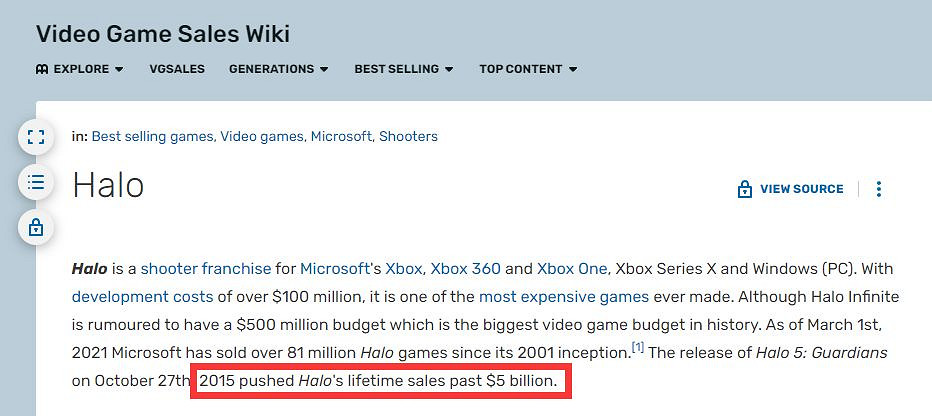Click the padlock icon in left sidebar

point(36,227)
